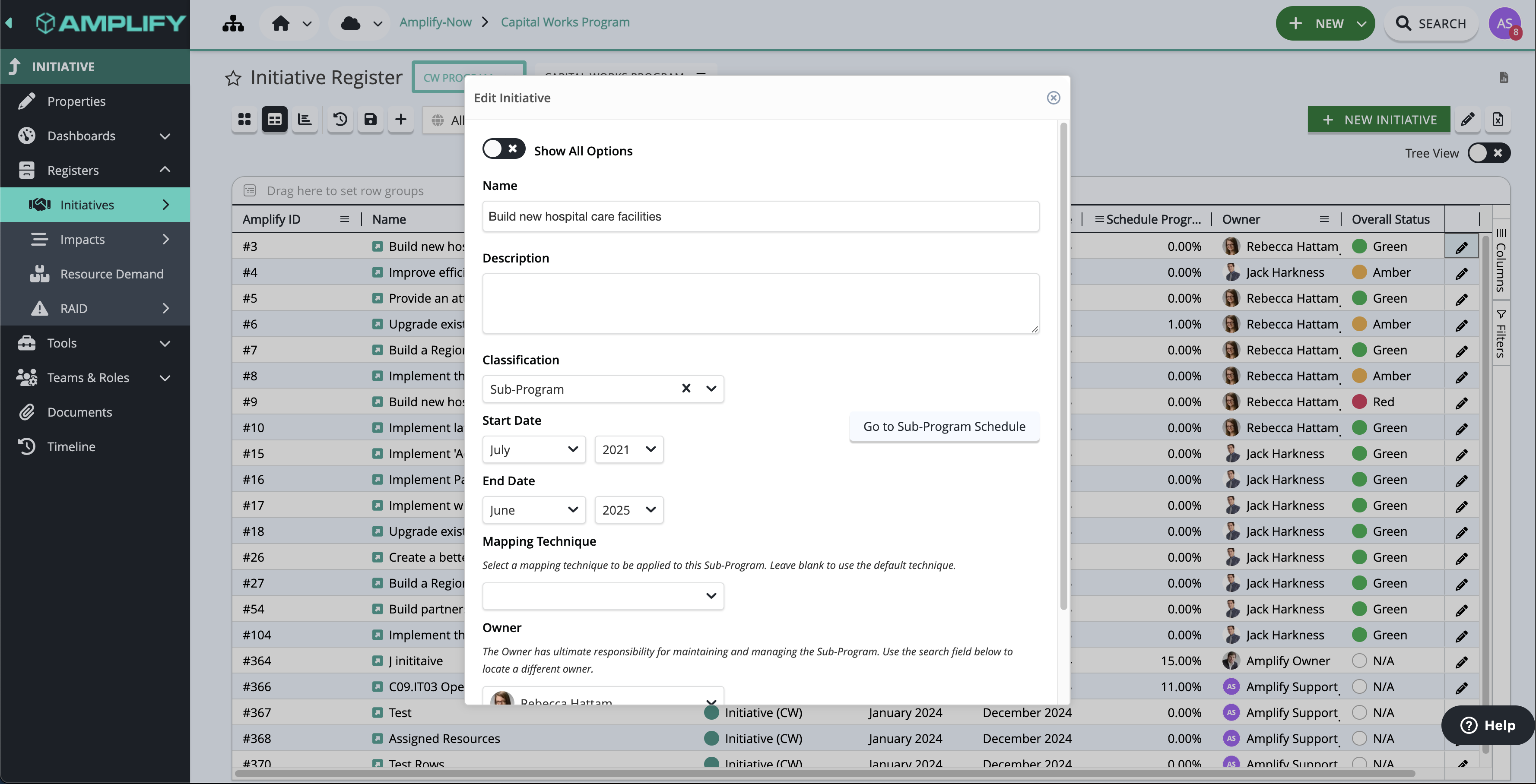
Task: Open the SEARCH button
Action: pos(1431,23)
